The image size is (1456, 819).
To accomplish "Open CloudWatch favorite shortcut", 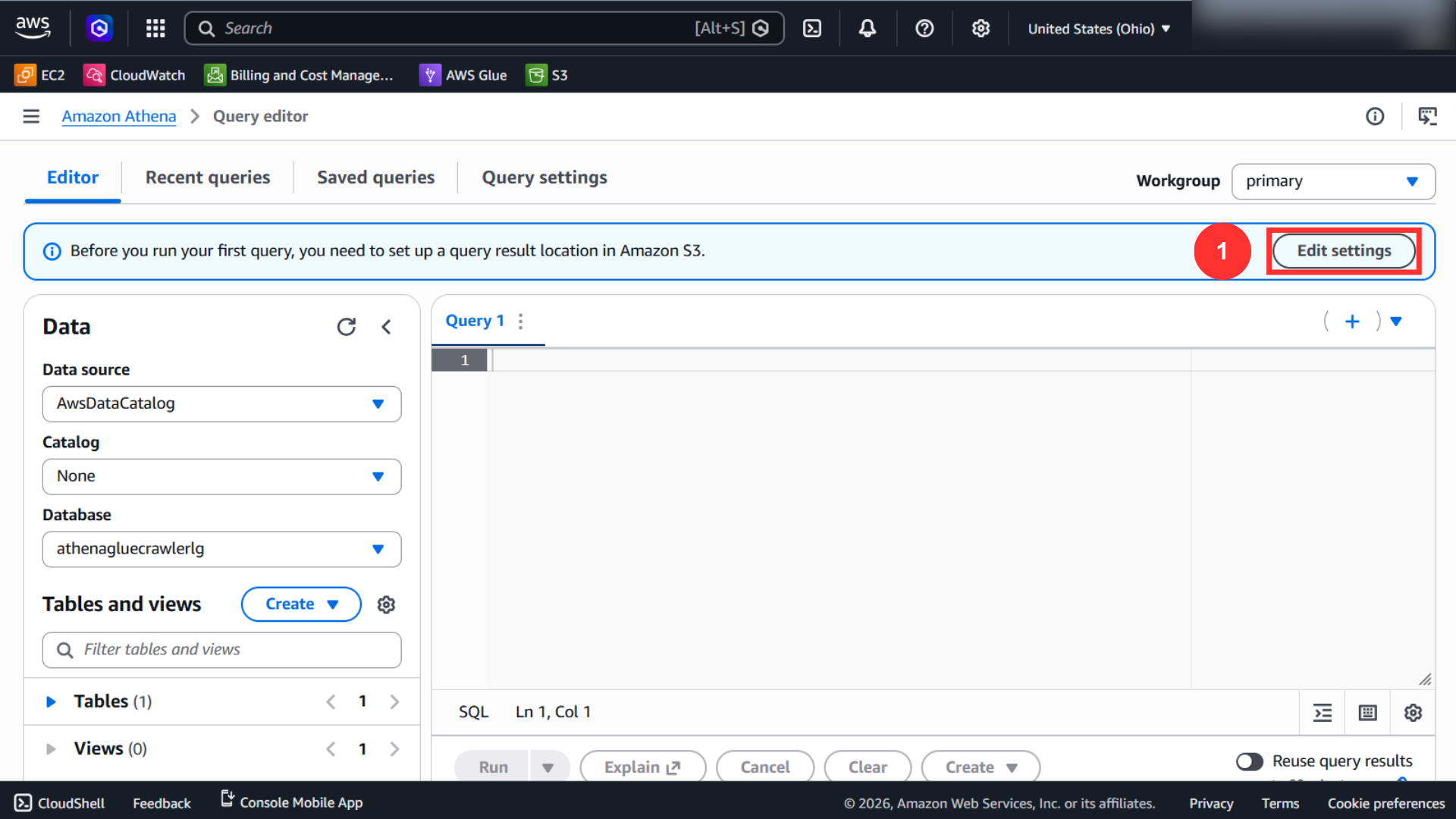I will click(x=134, y=75).
